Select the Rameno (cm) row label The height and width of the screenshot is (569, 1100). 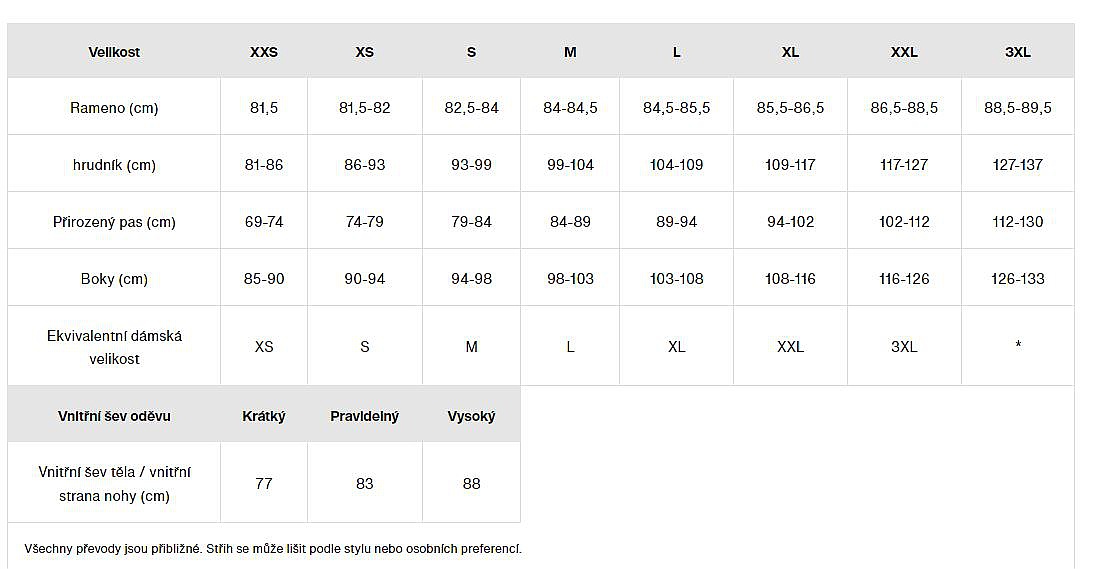114,108
